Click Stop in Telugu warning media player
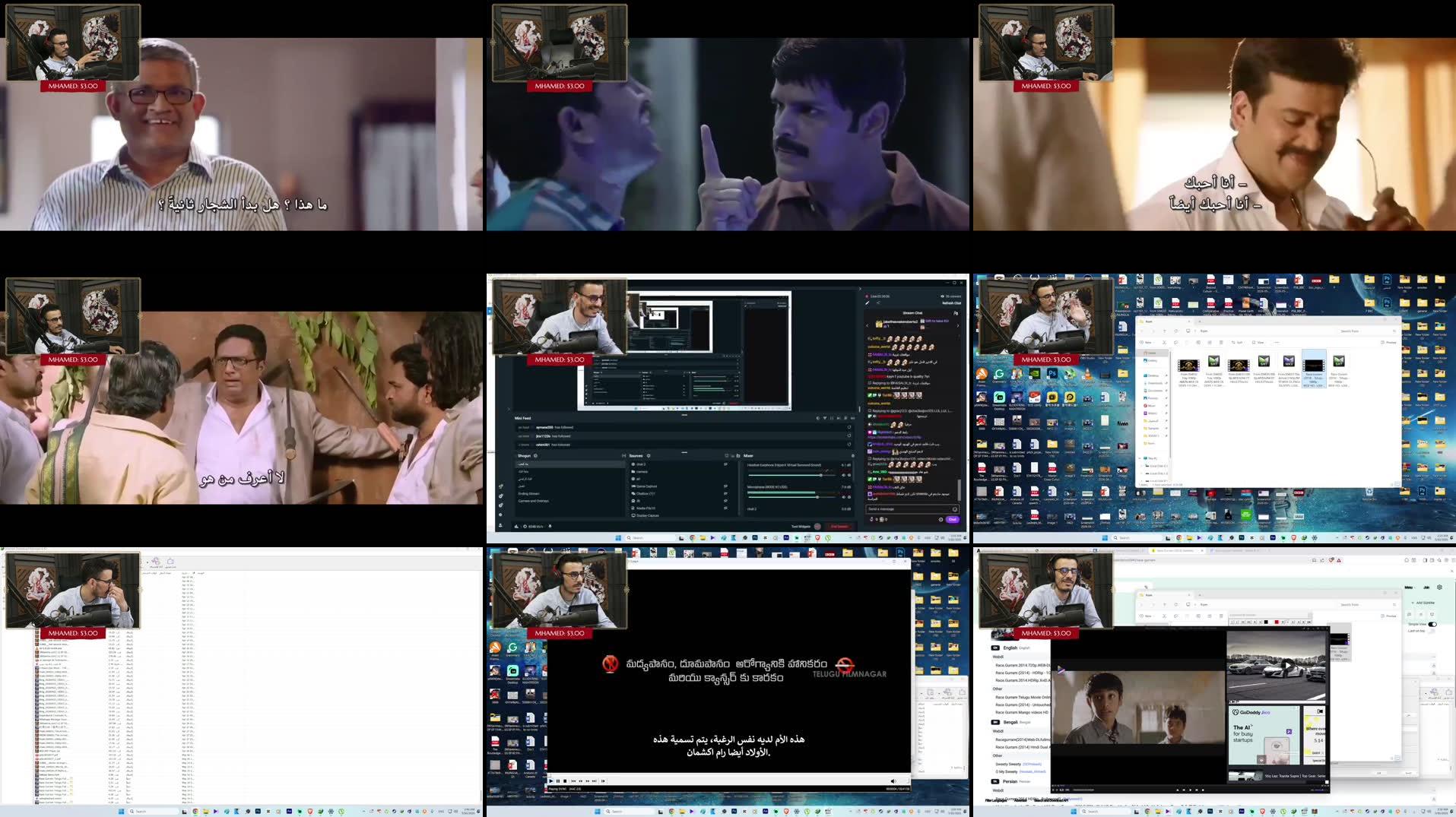Screen dimensions: 1456x817 565,781
